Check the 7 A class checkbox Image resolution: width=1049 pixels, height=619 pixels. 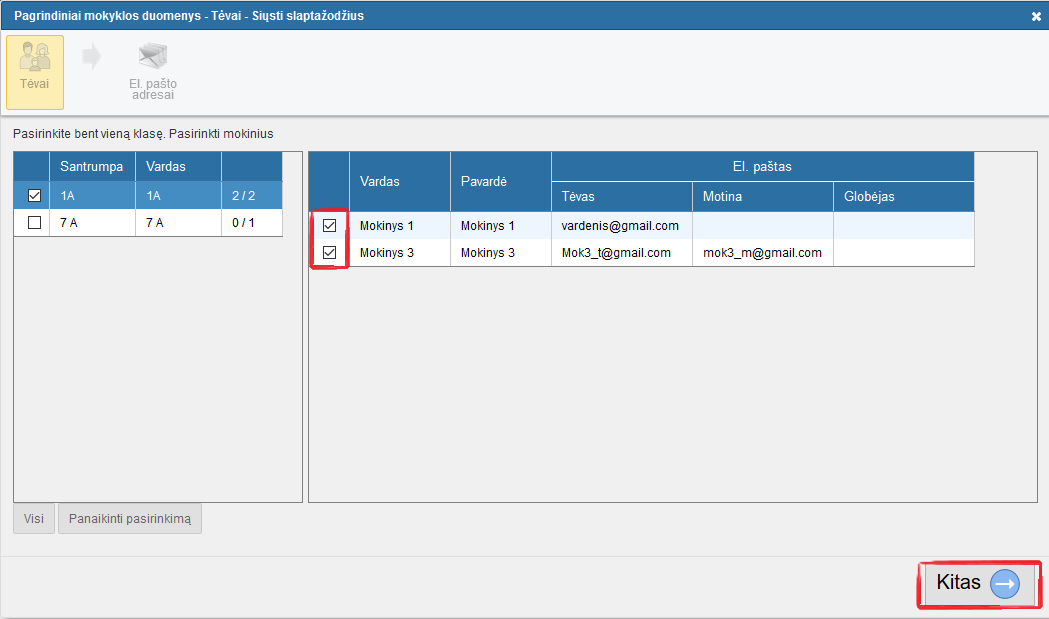tap(34, 222)
